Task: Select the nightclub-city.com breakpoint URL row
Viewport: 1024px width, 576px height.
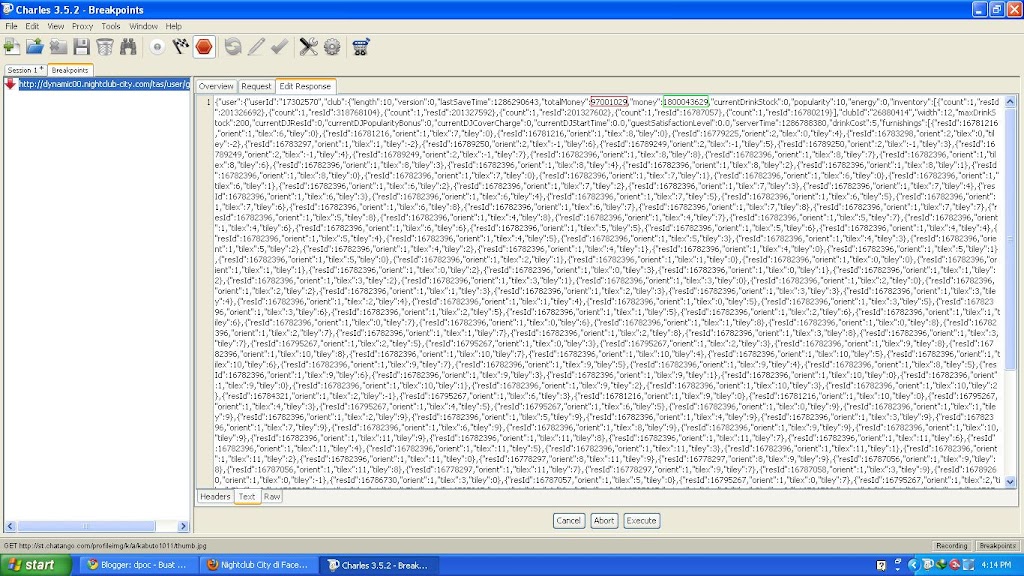Action: coord(104,84)
